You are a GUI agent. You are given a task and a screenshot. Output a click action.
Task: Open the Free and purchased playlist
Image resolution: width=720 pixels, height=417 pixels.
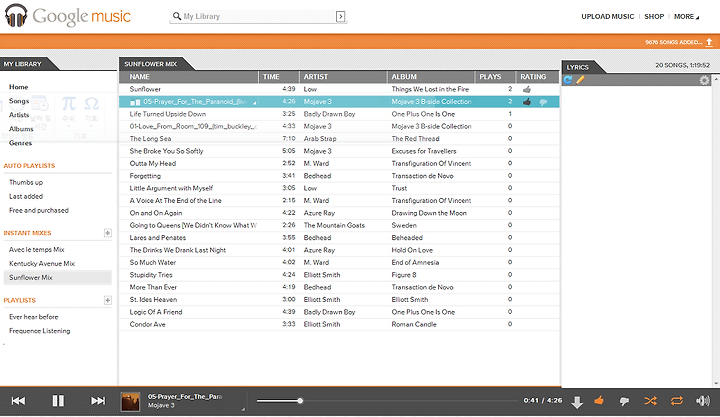point(39,210)
